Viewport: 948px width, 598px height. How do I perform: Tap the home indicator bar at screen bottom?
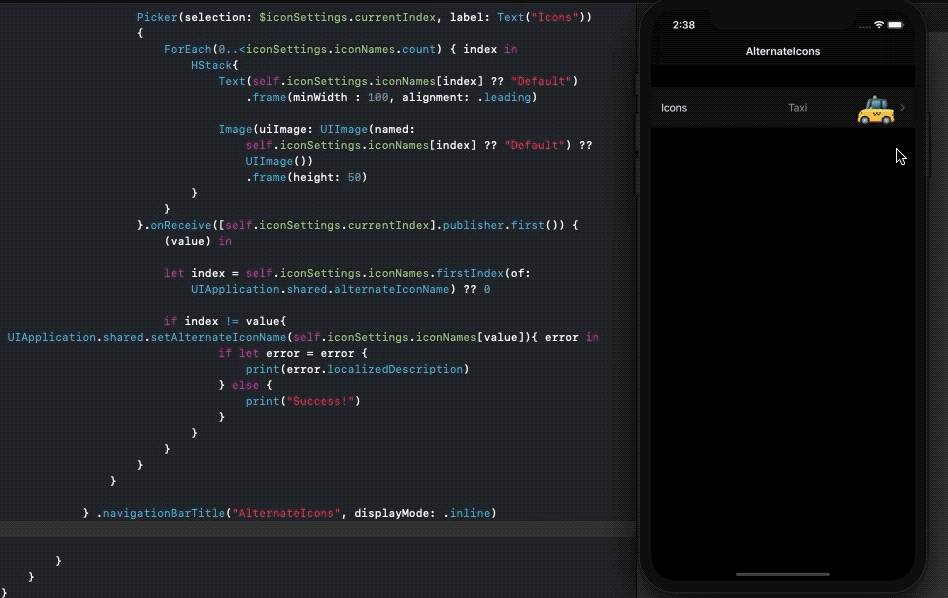782,574
